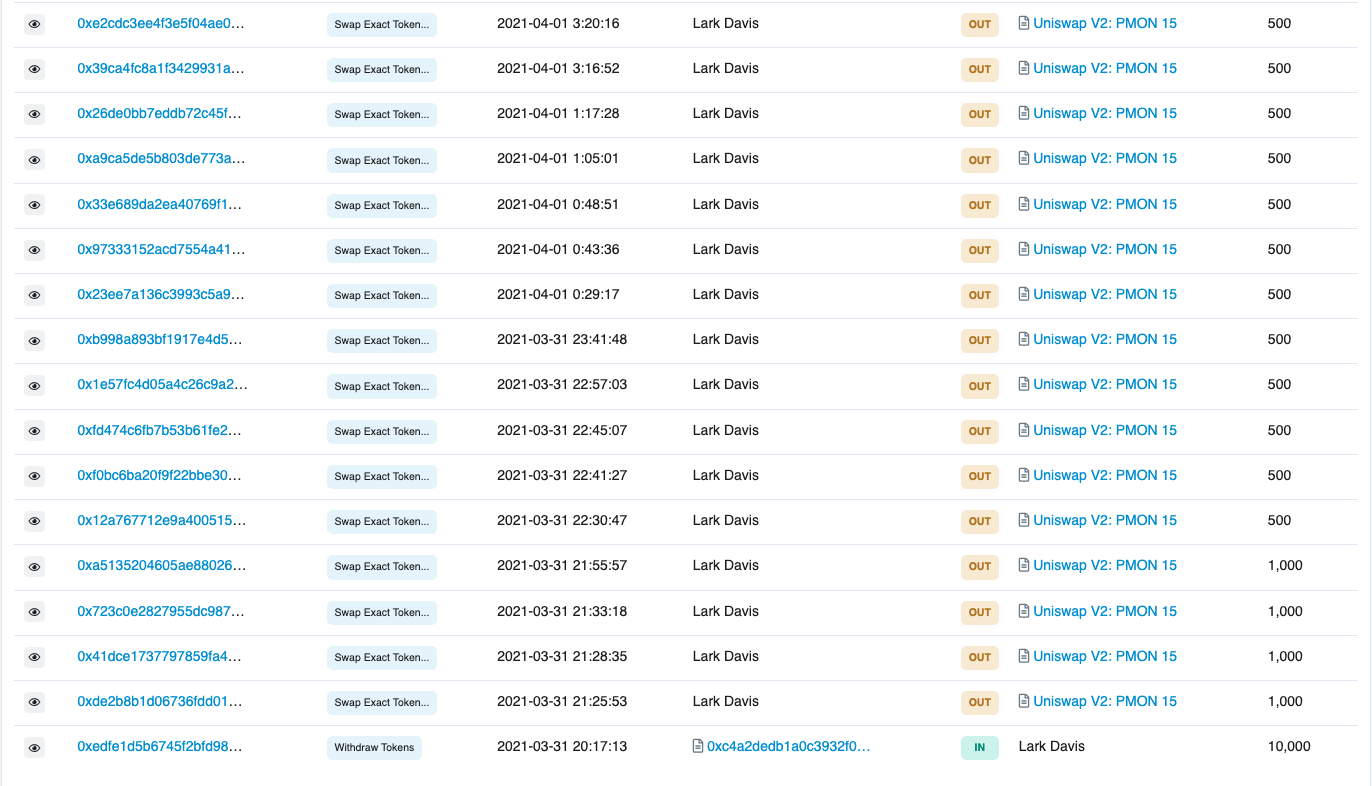This screenshot has width=1372, height=786.
Task: Open Uniswap V2: PMON 15 link at 3:20:16
Action: [1105, 23]
